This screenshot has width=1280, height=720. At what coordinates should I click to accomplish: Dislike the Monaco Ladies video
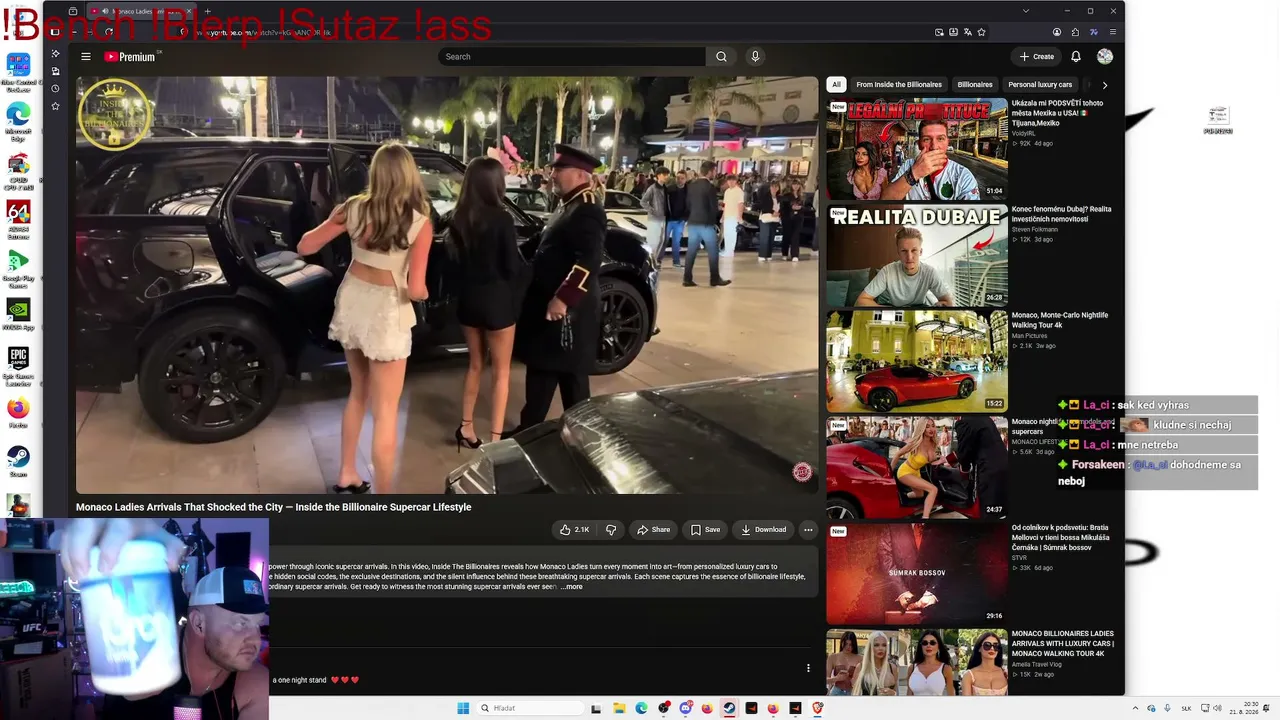coord(611,530)
